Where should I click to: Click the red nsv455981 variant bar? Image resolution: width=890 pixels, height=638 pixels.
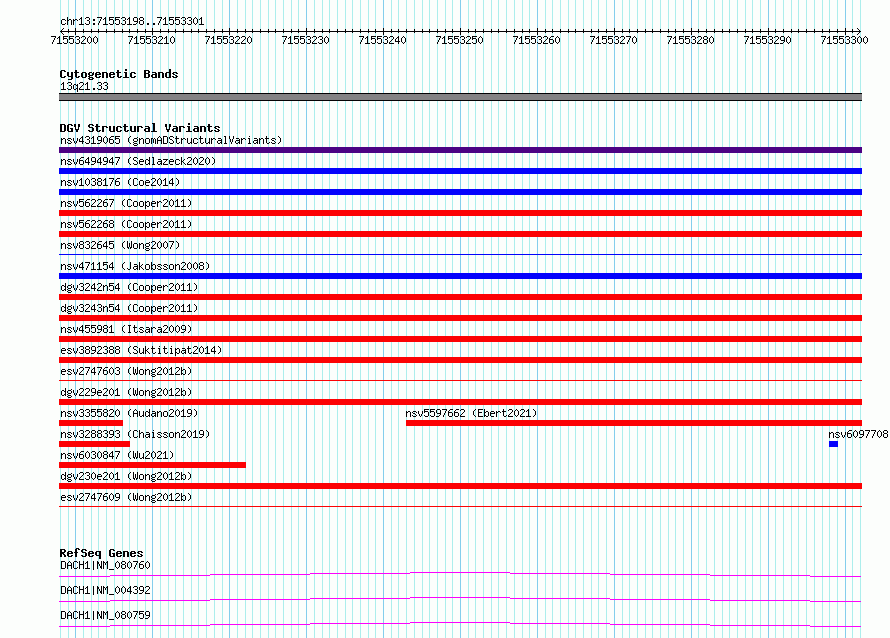(460, 339)
